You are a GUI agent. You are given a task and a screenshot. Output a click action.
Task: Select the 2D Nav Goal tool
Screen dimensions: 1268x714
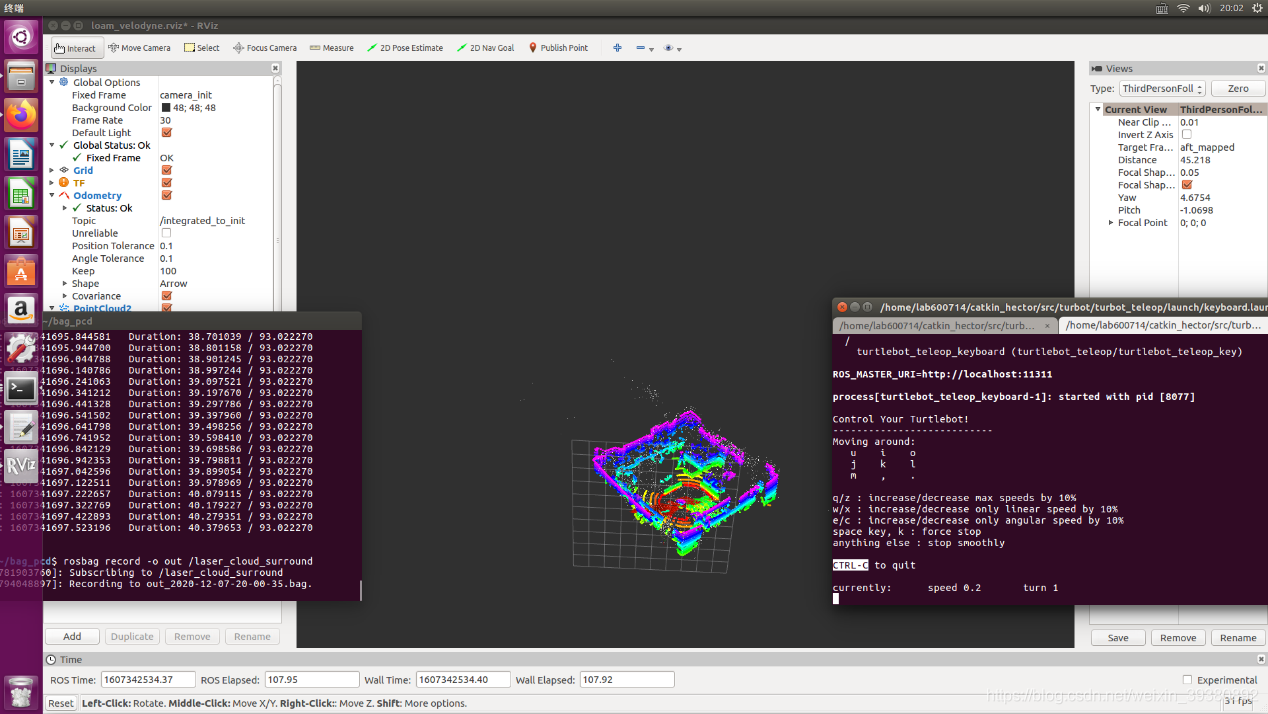(x=485, y=48)
